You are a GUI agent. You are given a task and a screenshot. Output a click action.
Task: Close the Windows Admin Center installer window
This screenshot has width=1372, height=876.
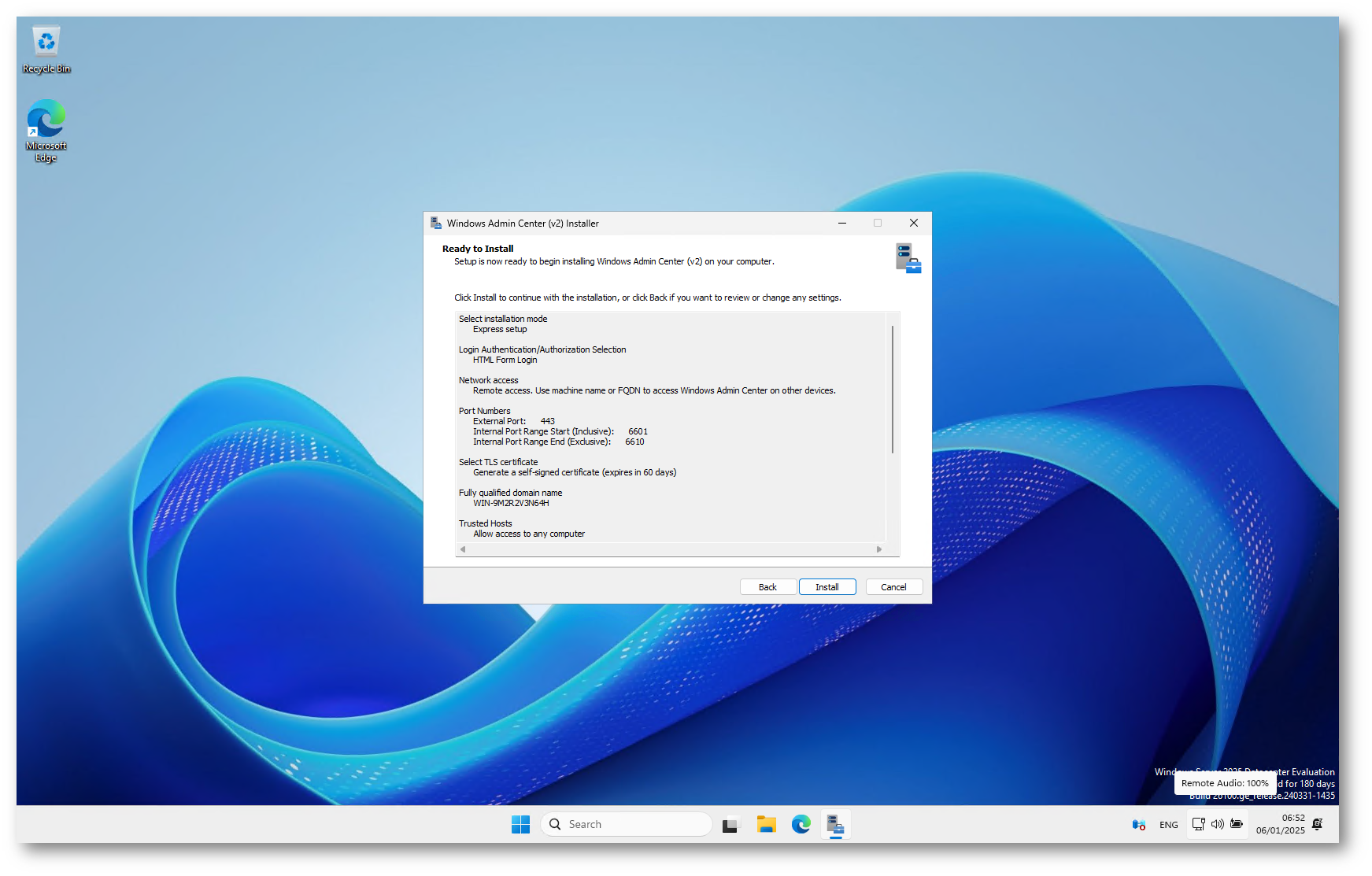tap(914, 224)
